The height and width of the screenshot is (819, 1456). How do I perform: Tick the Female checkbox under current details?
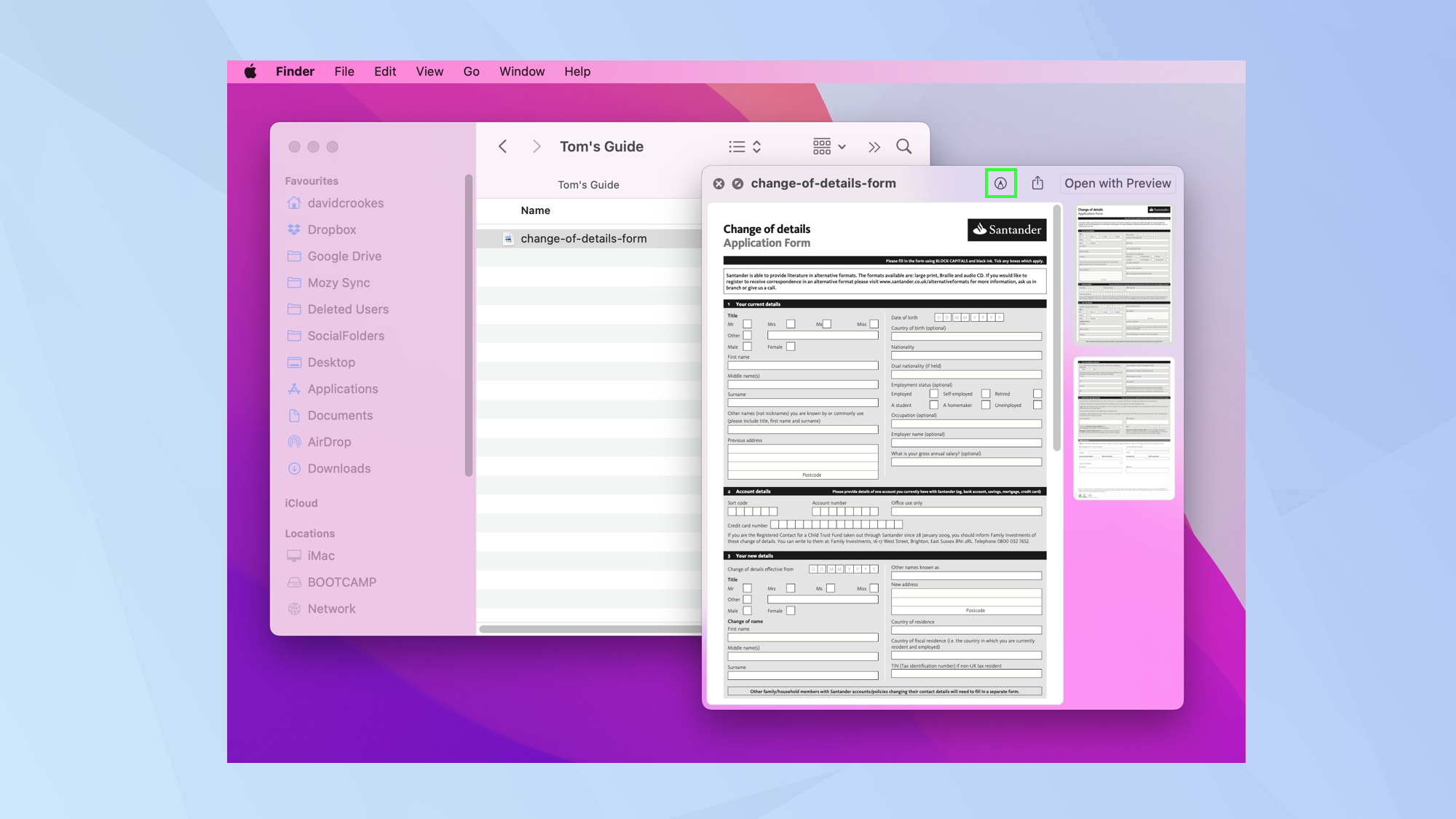[791, 347]
